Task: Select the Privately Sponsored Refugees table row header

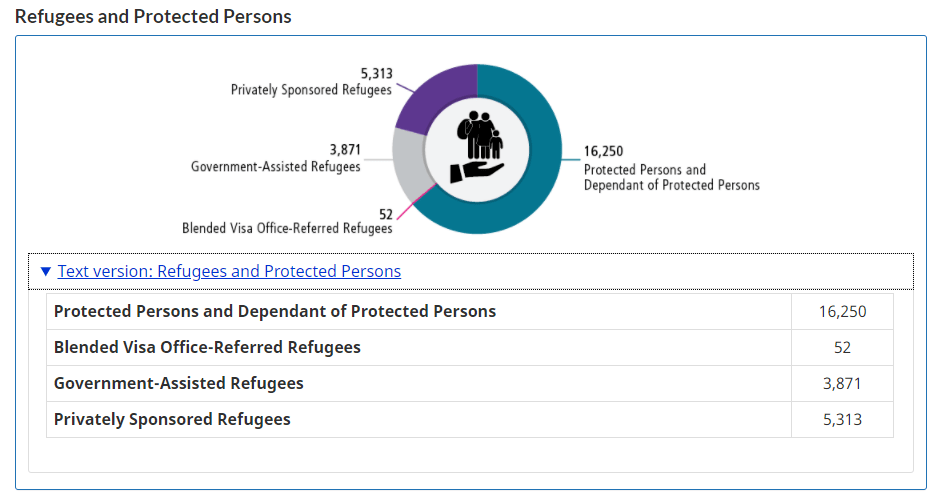Action: pyautogui.click(x=172, y=419)
